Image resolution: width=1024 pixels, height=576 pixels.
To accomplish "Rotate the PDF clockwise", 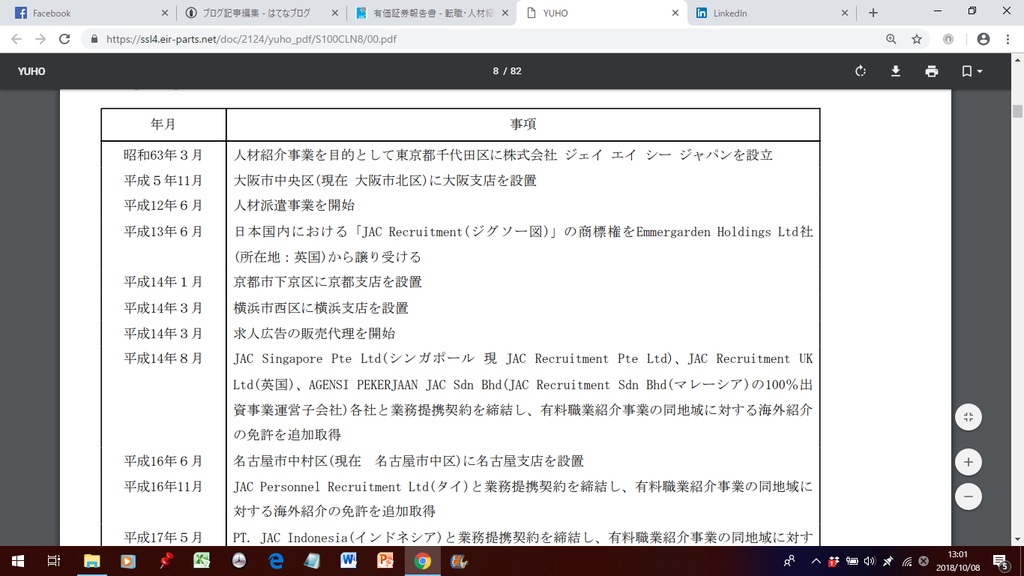I will 860,71.
